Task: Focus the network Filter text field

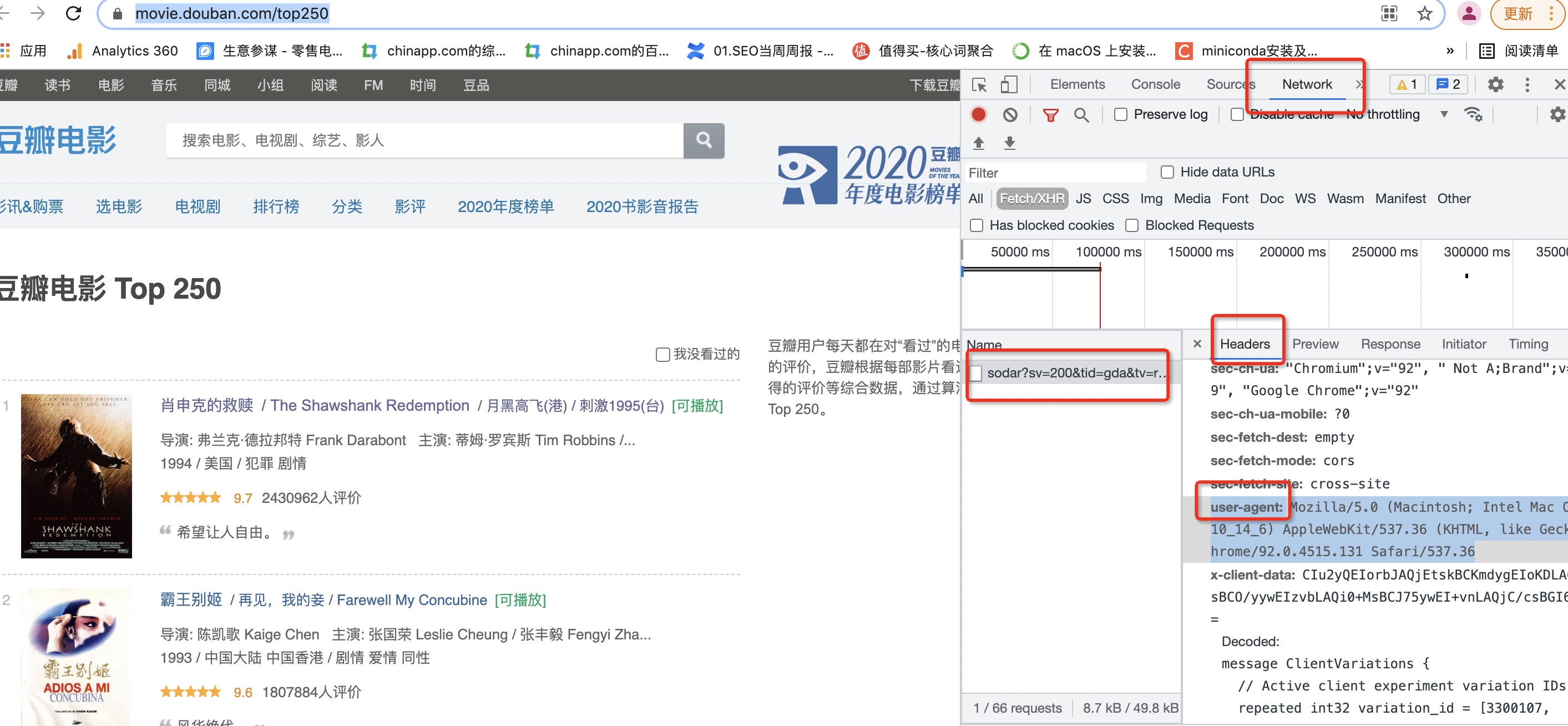Action: [1055, 173]
